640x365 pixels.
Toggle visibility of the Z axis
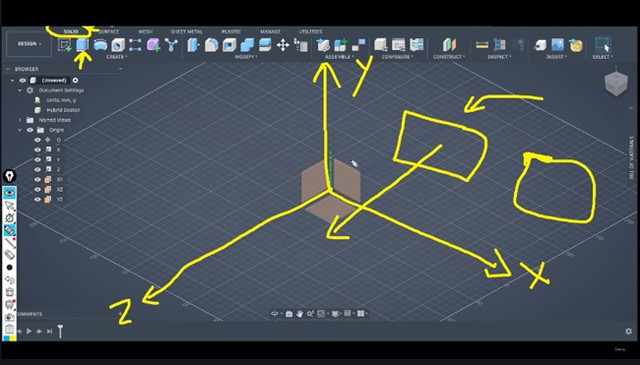[38, 169]
